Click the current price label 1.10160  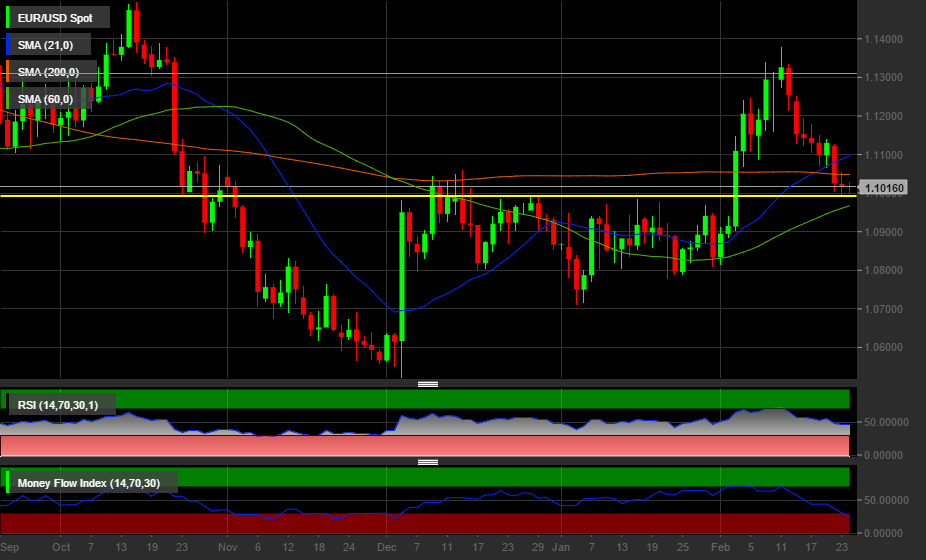(x=885, y=188)
